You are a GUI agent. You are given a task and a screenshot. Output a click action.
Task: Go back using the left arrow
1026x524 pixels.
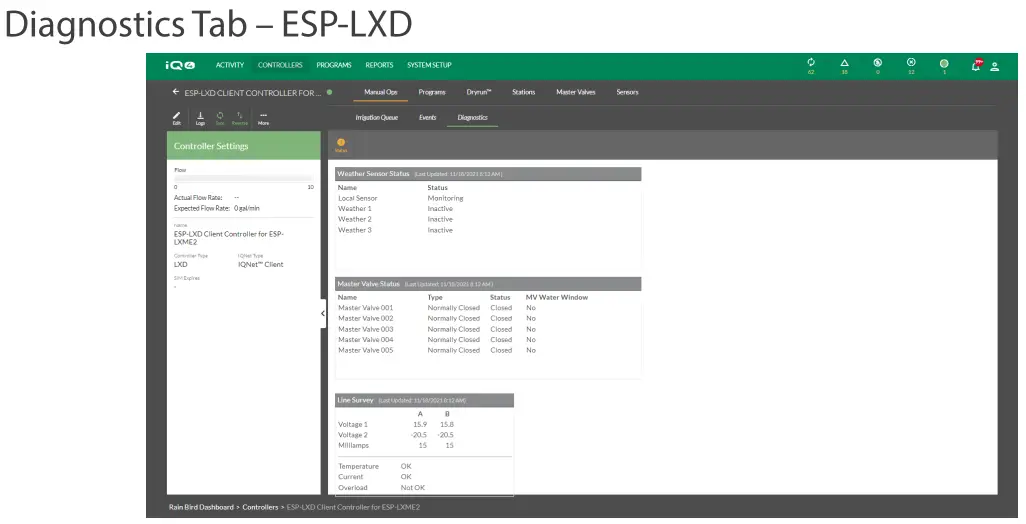[175, 92]
